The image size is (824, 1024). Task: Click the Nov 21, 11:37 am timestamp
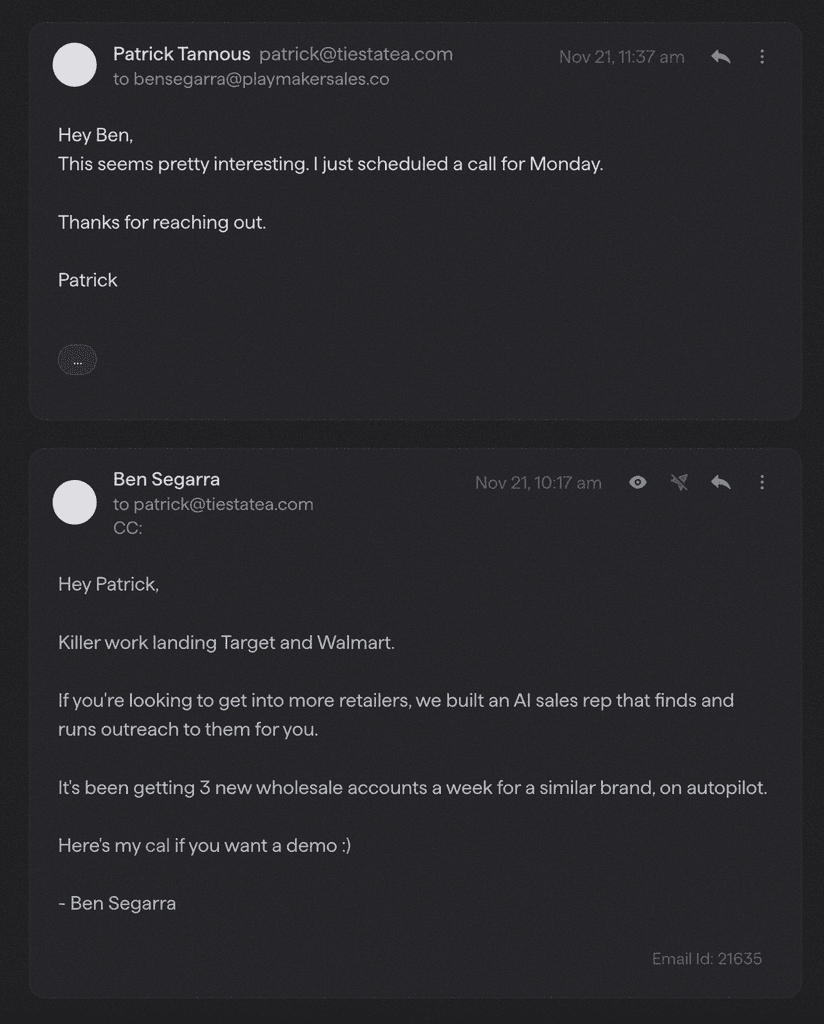click(622, 57)
